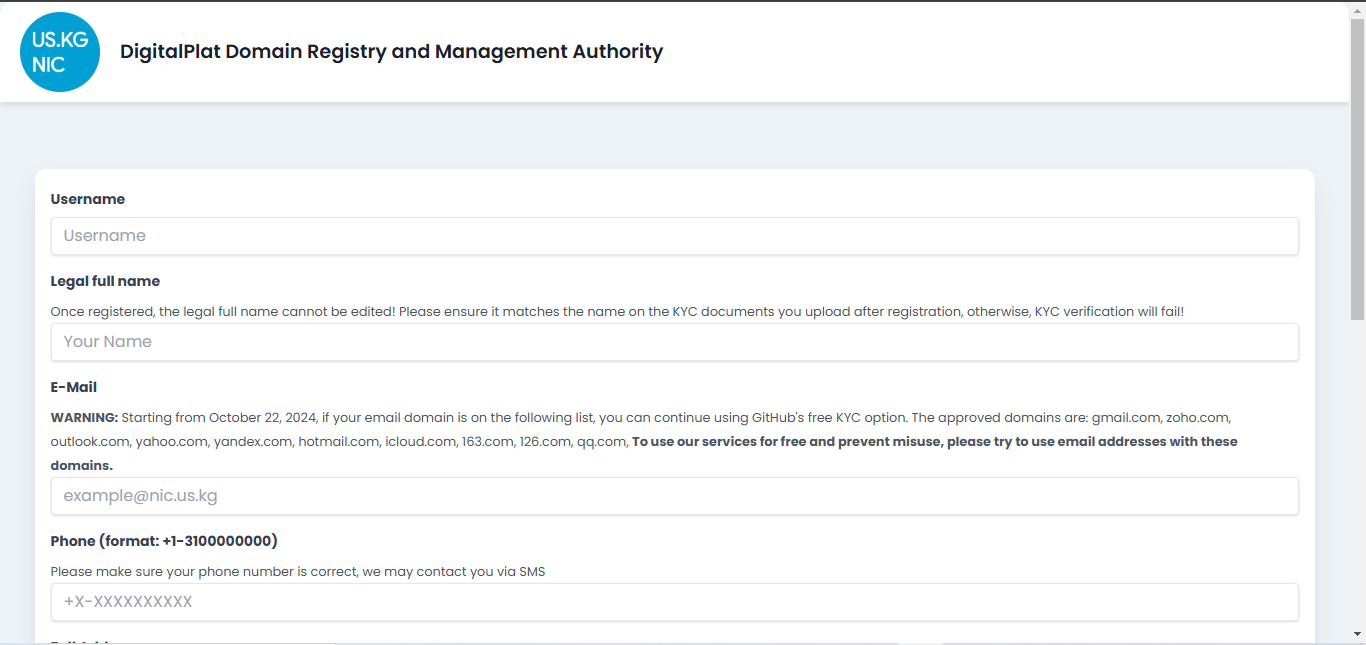This screenshot has width=1366, height=645.
Task: Focus the Username input field
Action: point(674,236)
